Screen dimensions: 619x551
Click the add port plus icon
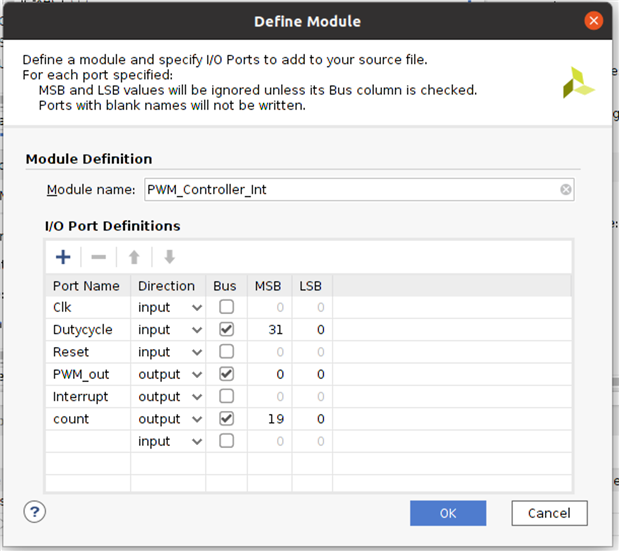pyautogui.click(x=63, y=257)
